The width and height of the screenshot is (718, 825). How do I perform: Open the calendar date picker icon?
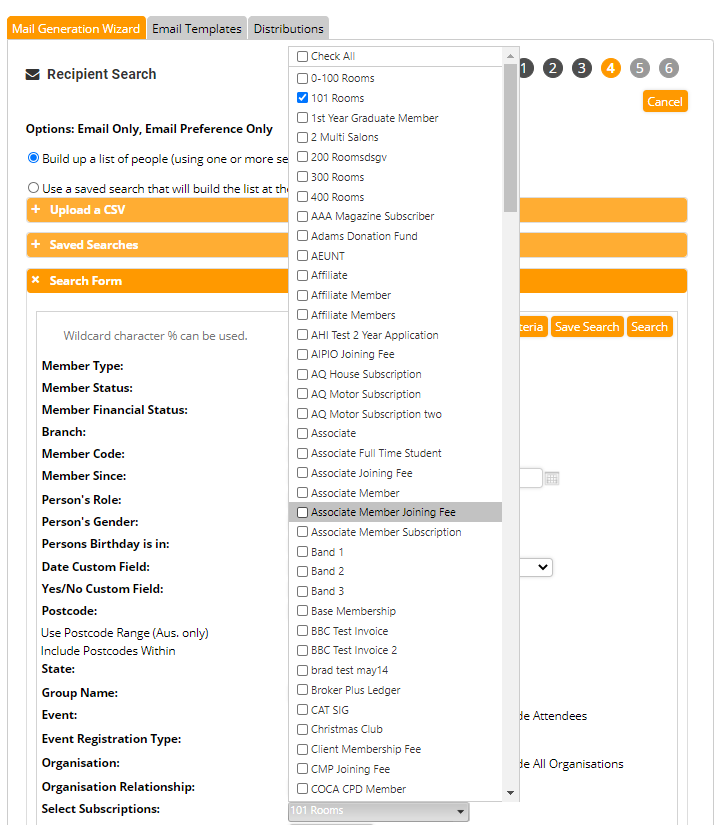pyautogui.click(x=552, y=479)
